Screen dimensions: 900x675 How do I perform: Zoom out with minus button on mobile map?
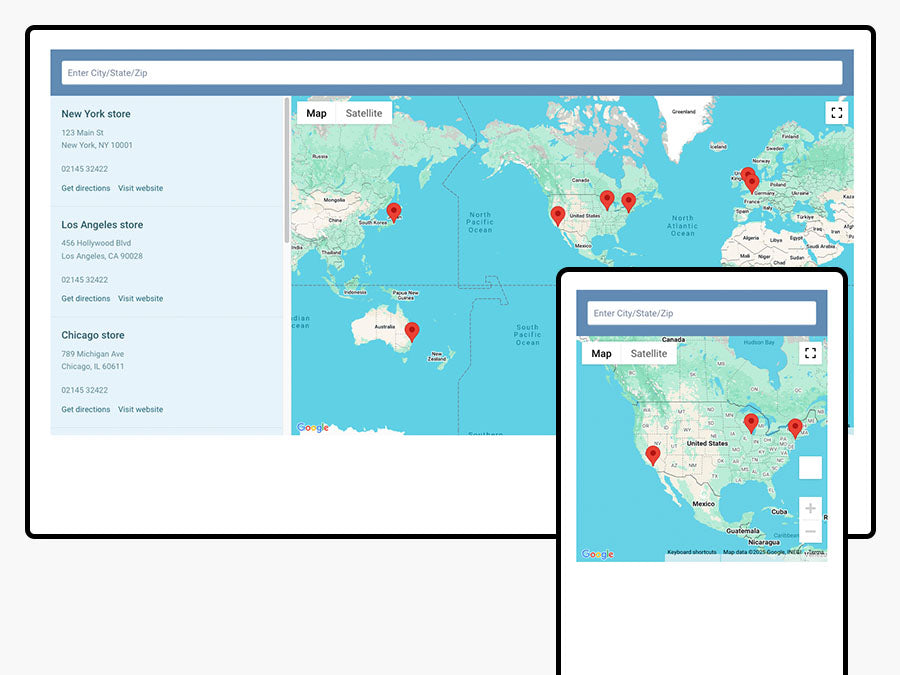[810, 531]
